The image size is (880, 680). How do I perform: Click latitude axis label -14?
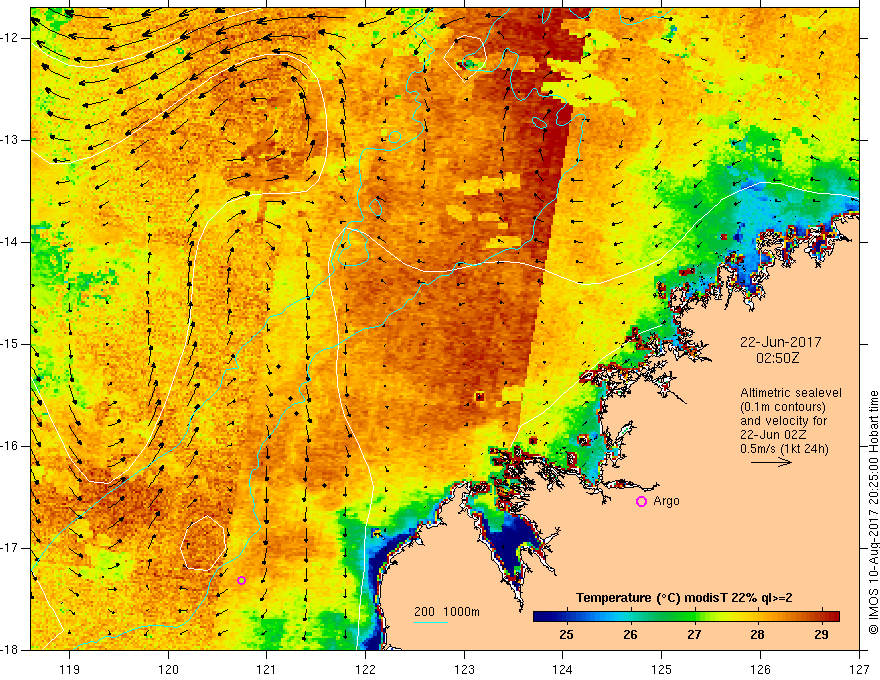pos(10,242)
